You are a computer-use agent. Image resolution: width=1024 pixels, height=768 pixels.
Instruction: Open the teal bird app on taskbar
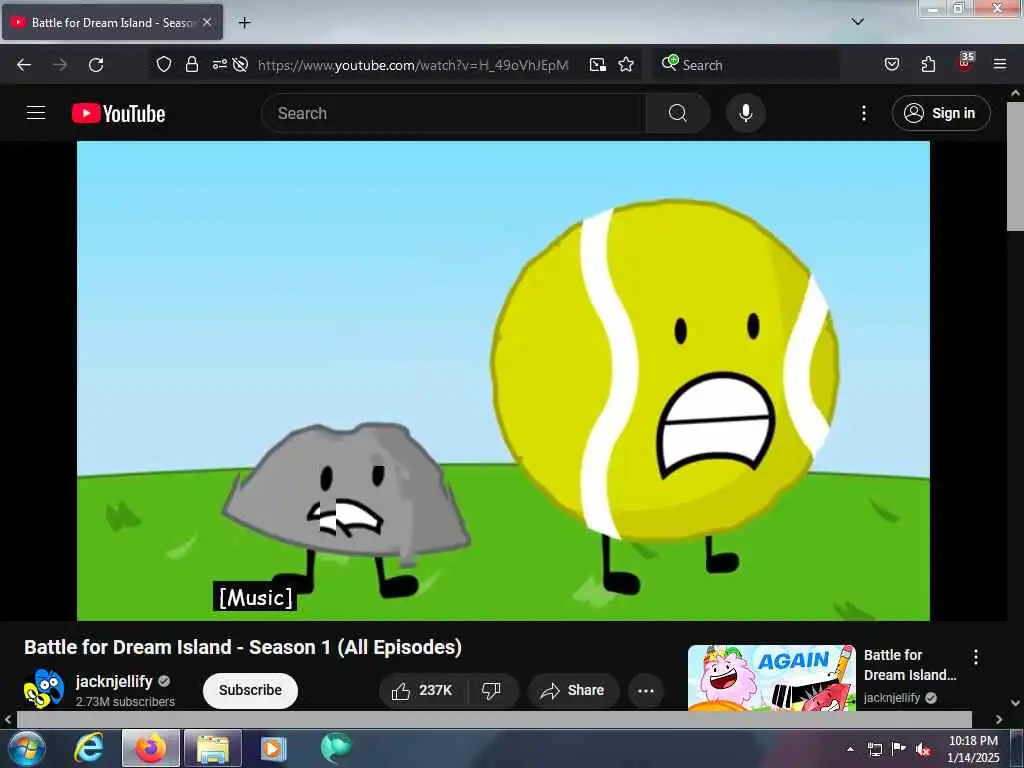pyautogui.click(x=336, y=748)
